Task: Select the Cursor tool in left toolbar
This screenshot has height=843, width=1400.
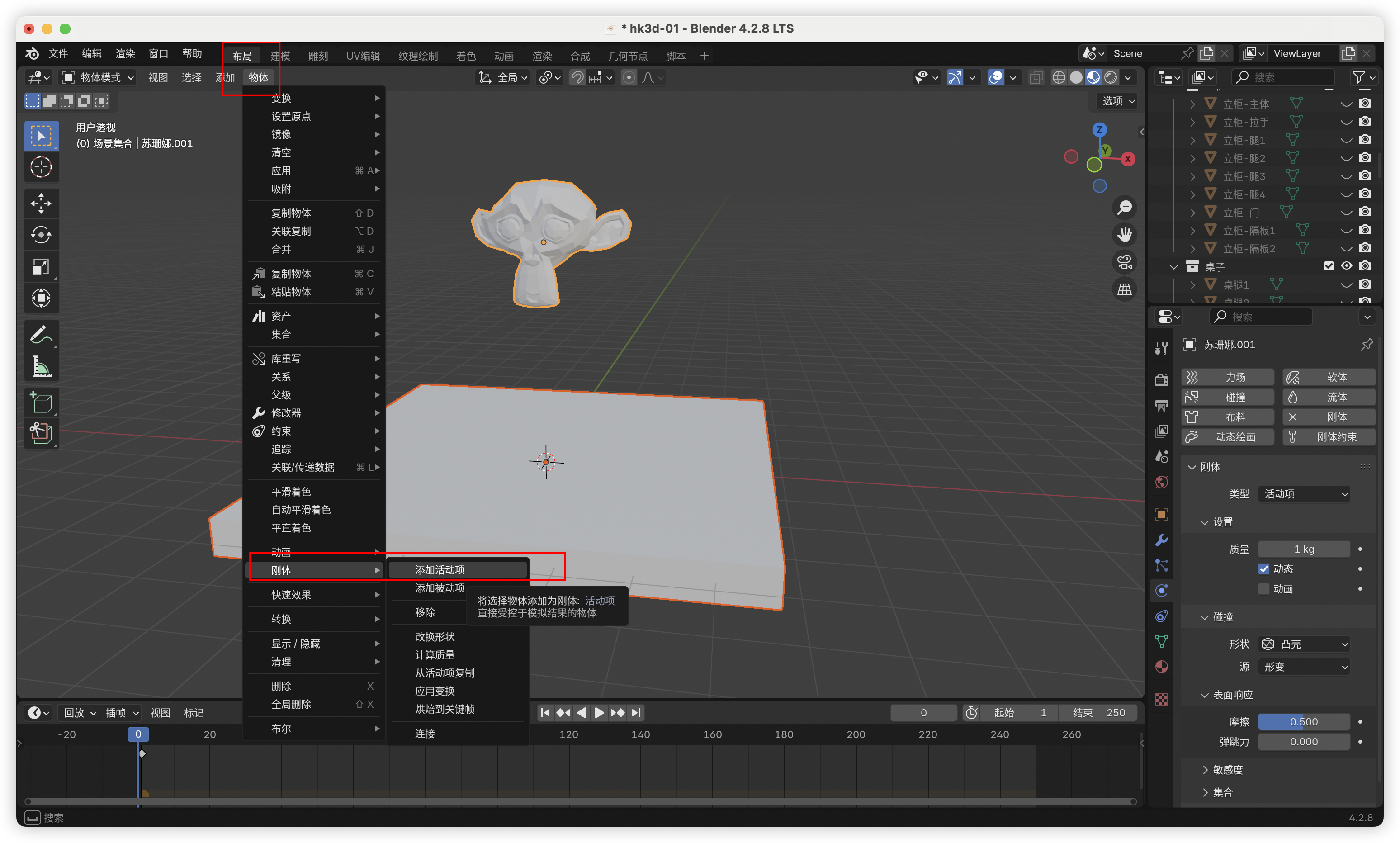Action: pos(41,167)
